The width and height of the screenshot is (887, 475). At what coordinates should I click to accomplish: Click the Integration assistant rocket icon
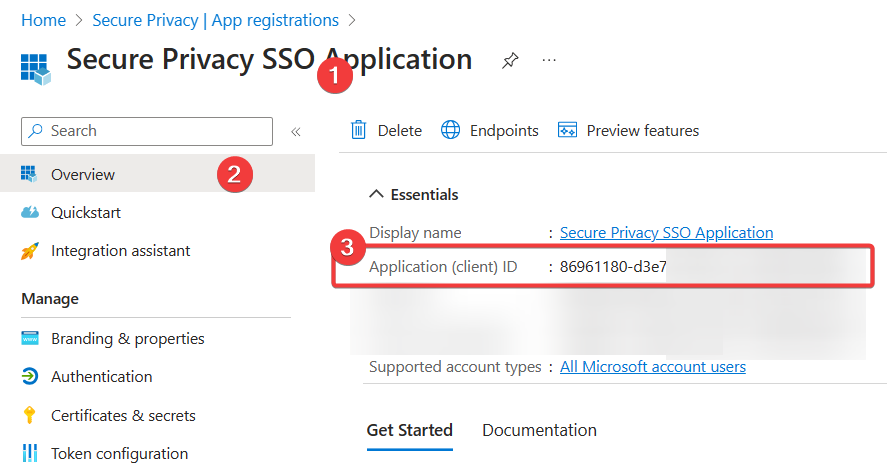coord(30,251)
